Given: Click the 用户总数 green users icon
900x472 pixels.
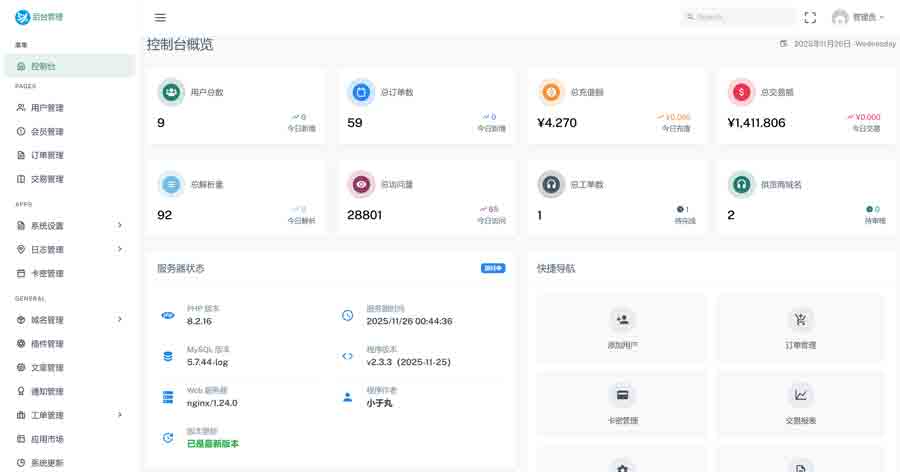Looking at the screenshot, I should tap(171, 92).
